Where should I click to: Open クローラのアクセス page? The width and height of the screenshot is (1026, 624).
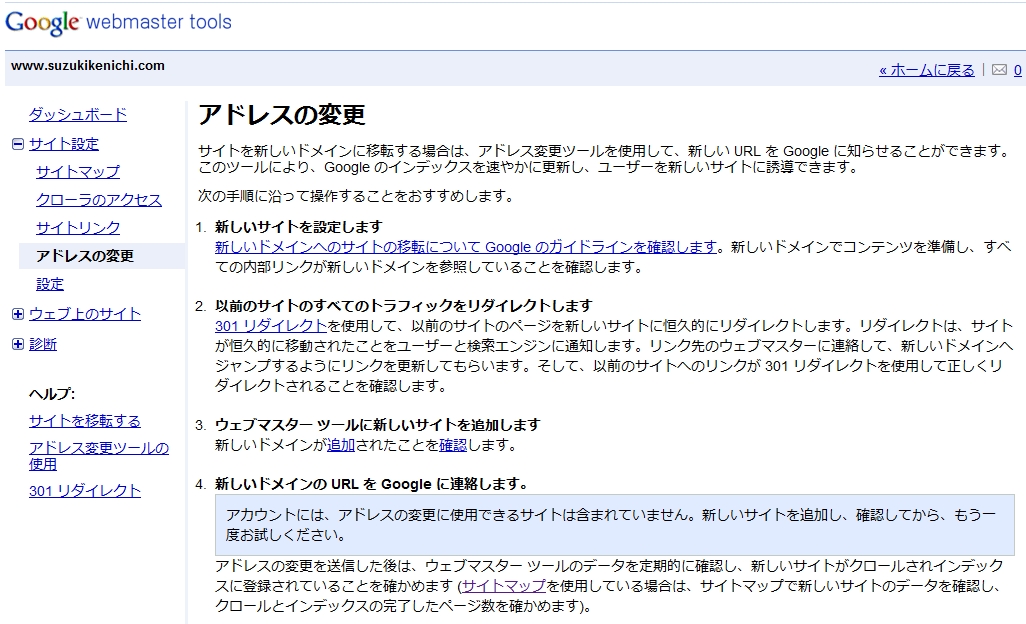click(x=99, y=200)
